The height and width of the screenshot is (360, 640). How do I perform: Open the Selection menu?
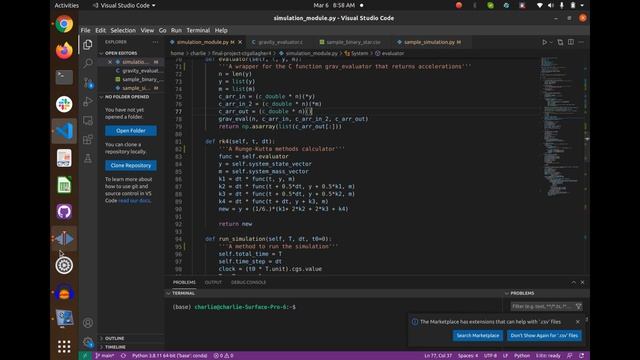pos(123,30)
